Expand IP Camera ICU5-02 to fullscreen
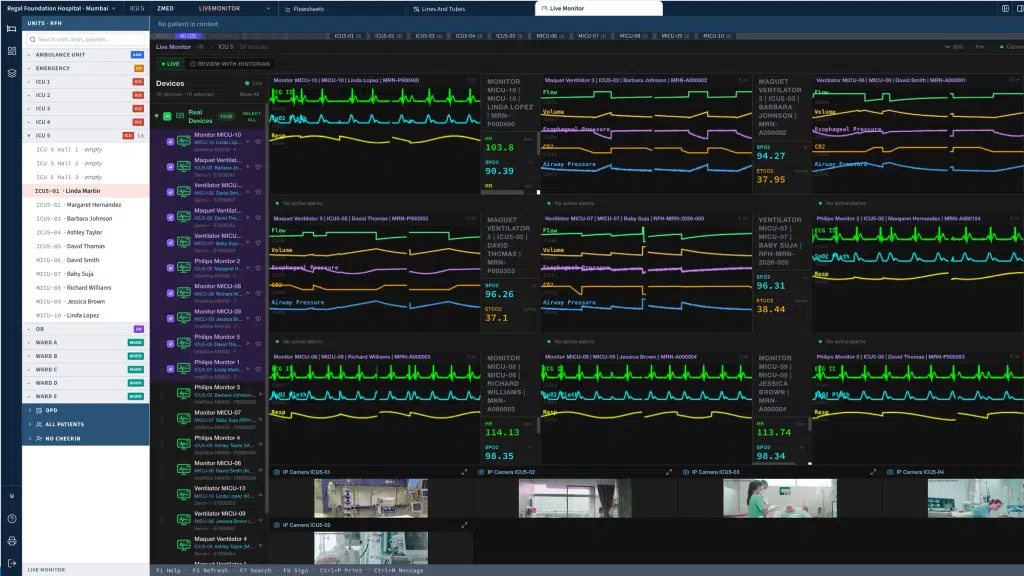The width and height of the screenshot is (1024, 576). tap(669, 472)
